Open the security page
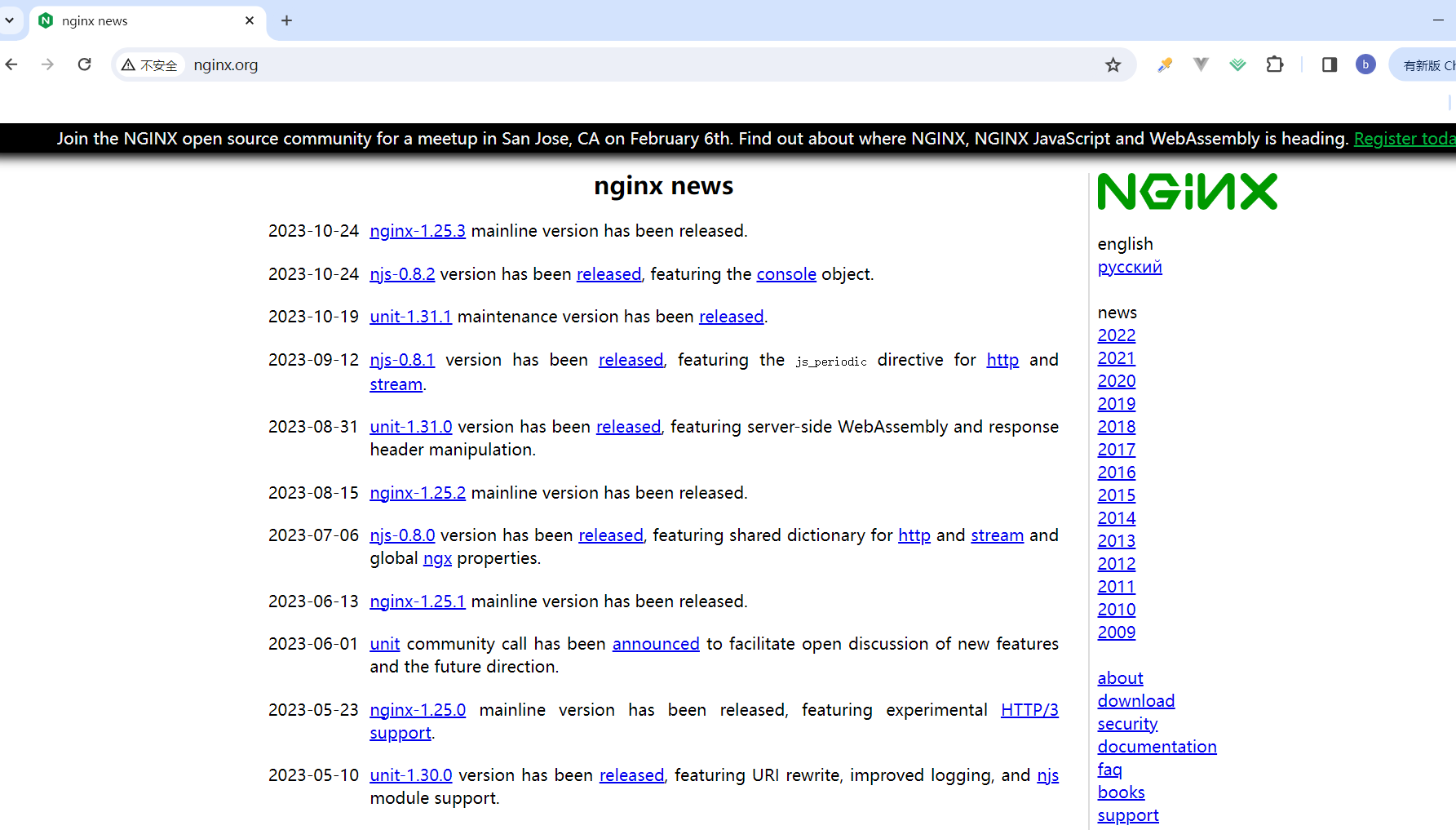The width and height of the screenshot is (1456, 830). click(x=1127, y=724)
